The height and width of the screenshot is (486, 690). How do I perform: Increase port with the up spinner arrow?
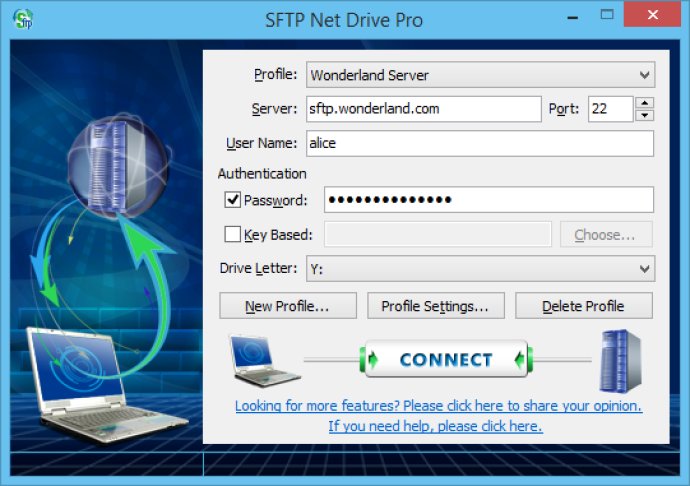point(645,103)
